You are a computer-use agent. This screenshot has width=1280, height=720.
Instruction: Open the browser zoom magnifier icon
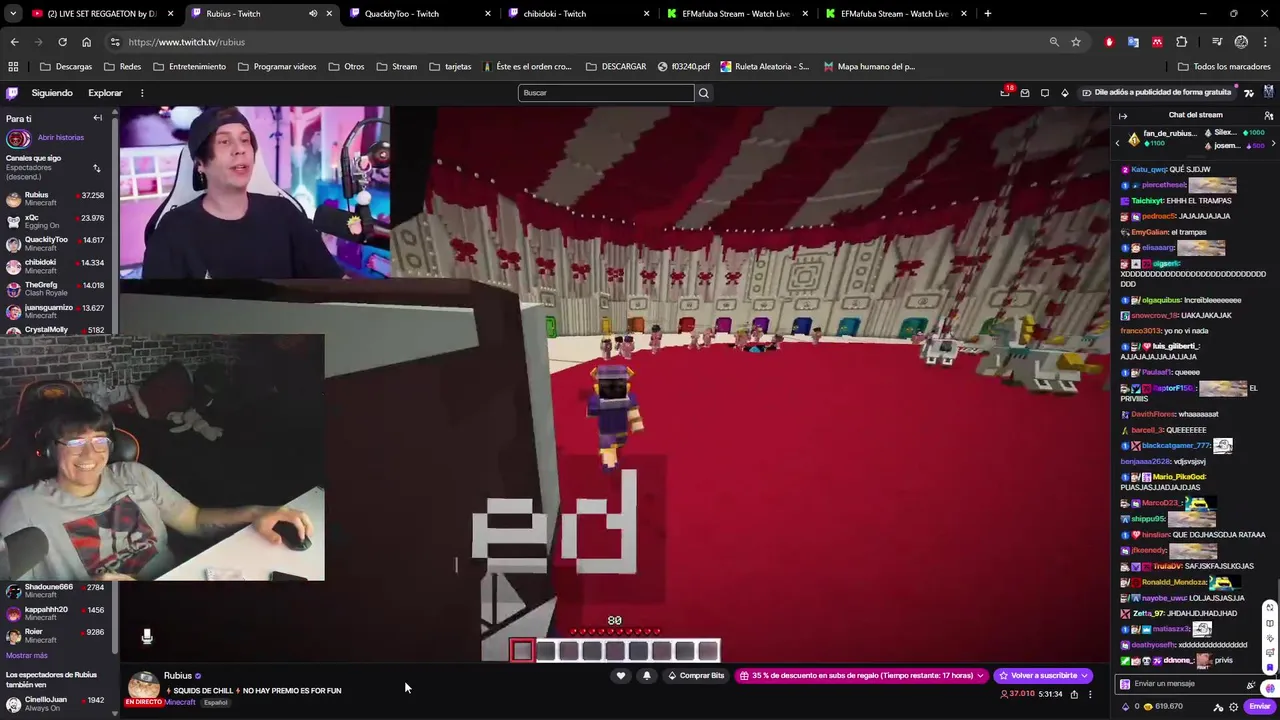pos(1054,42)
